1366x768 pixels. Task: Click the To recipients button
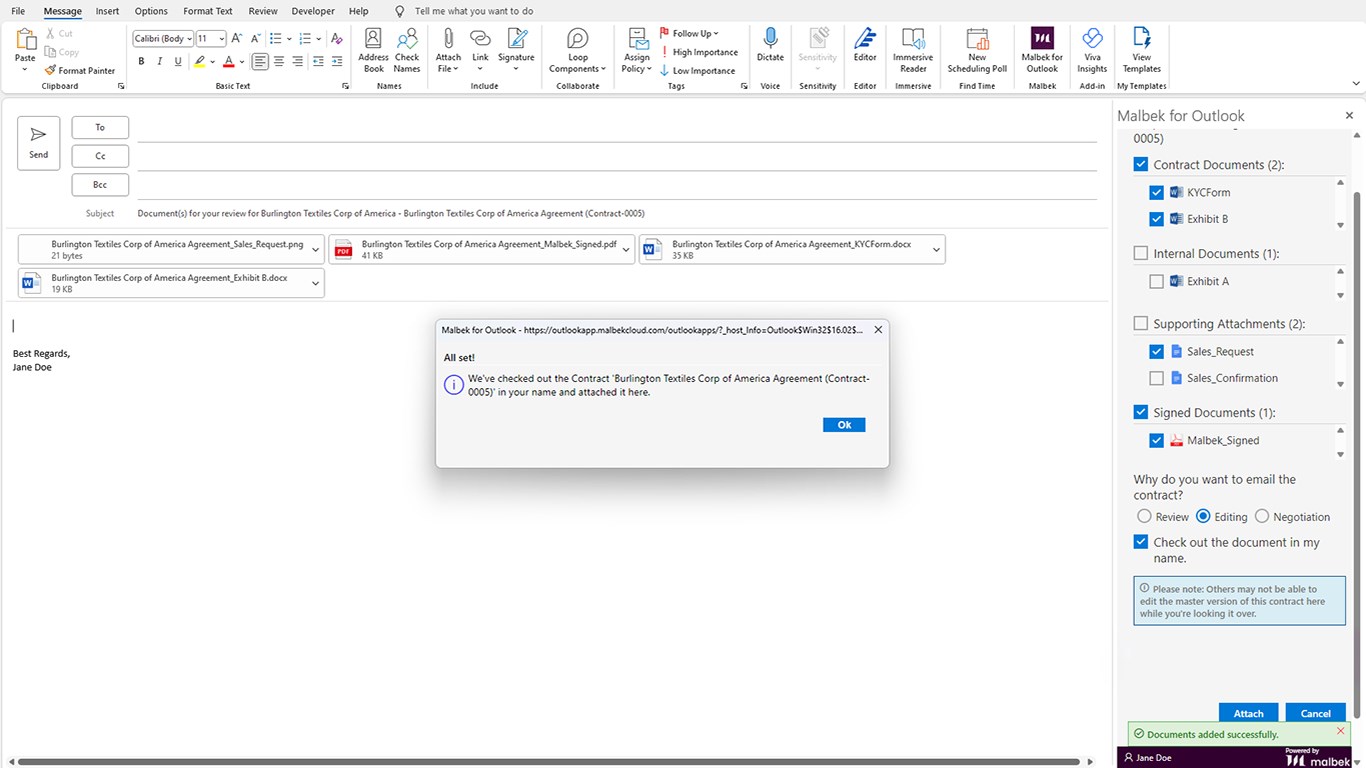[100, 127]
